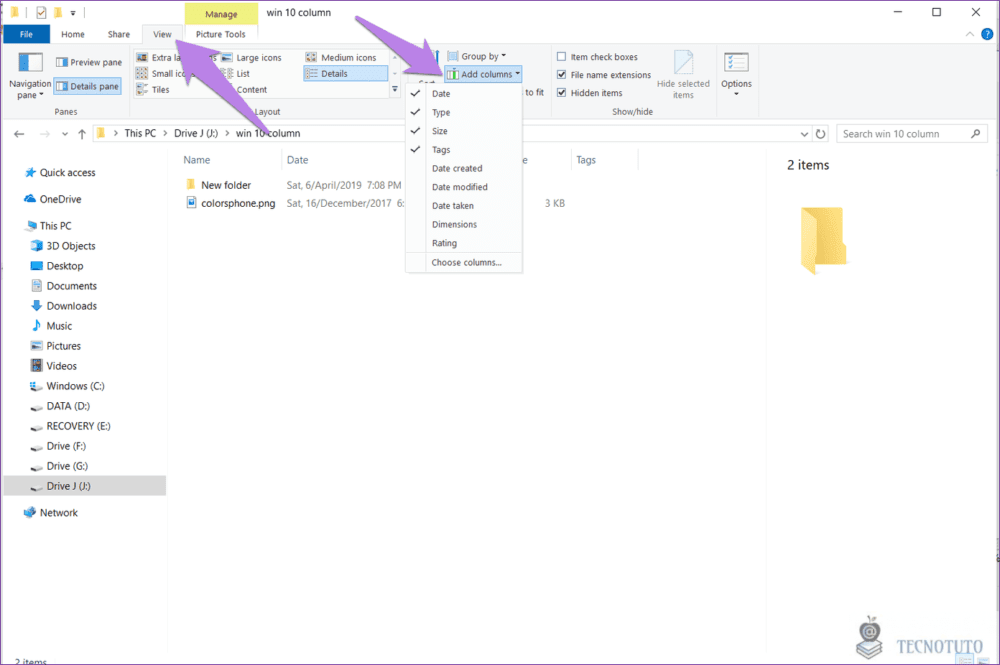Open the Picture Tools tab
Image resolution: width=1000 pixels, height=665 pixels.
(x=221, y=34)
